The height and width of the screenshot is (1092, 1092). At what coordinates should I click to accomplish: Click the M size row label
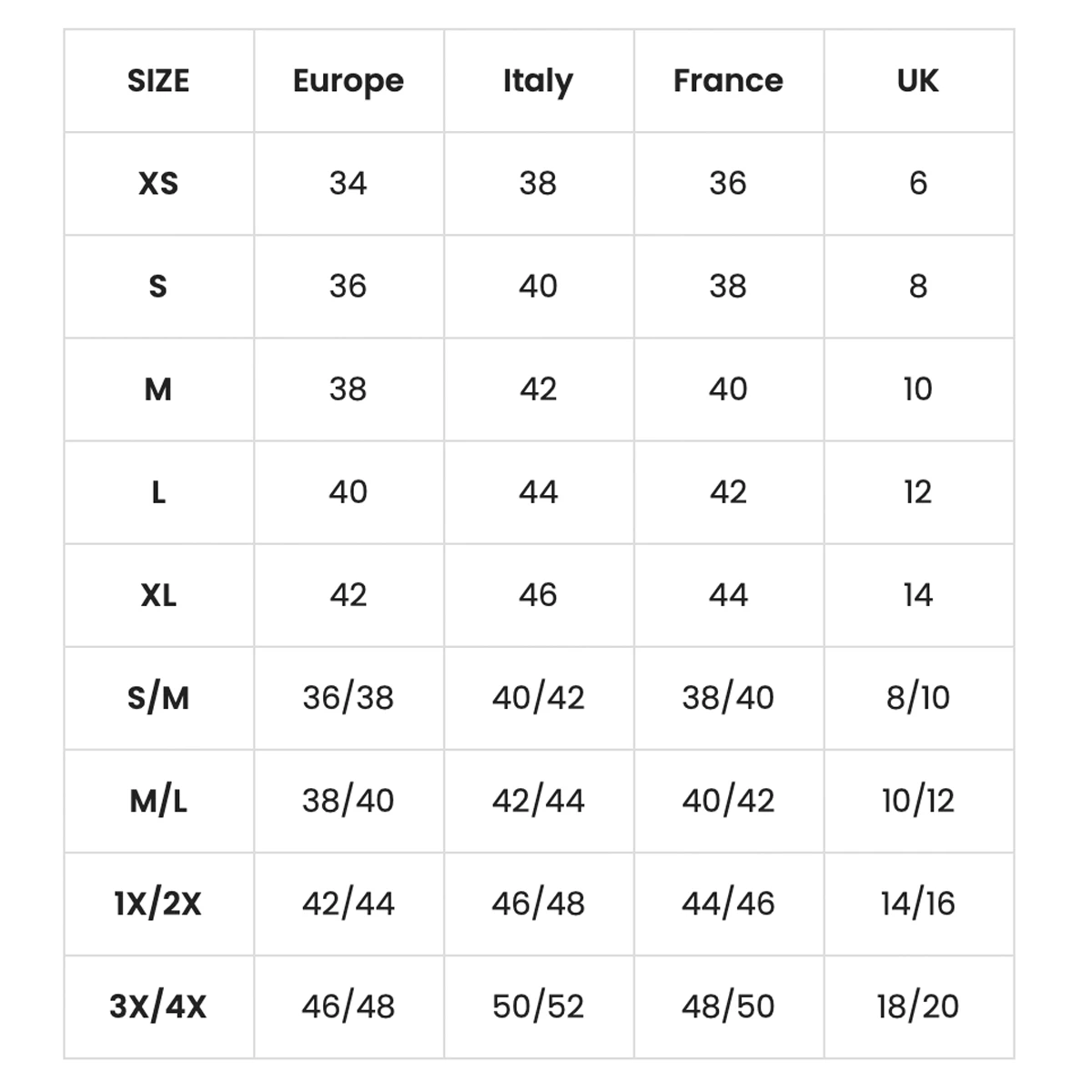tap(158, 389)
